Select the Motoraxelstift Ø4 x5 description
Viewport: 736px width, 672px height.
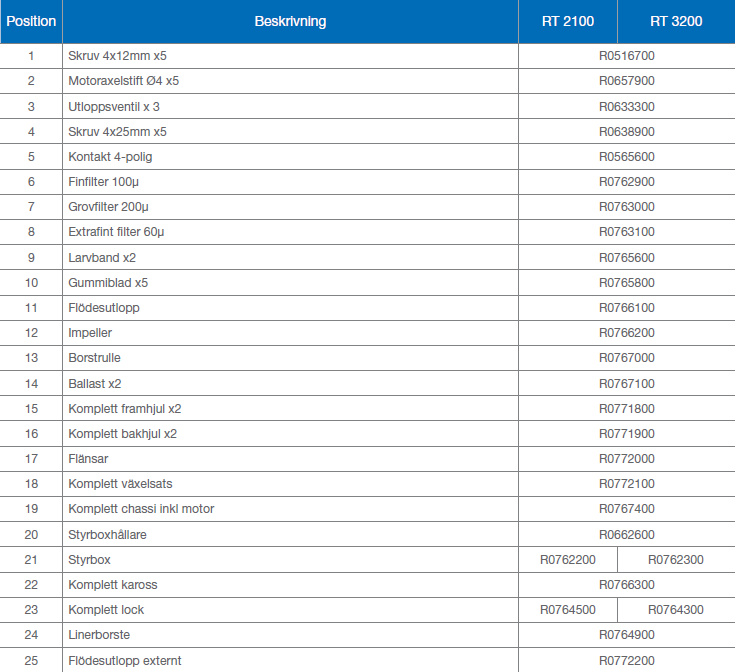point(123,81)
